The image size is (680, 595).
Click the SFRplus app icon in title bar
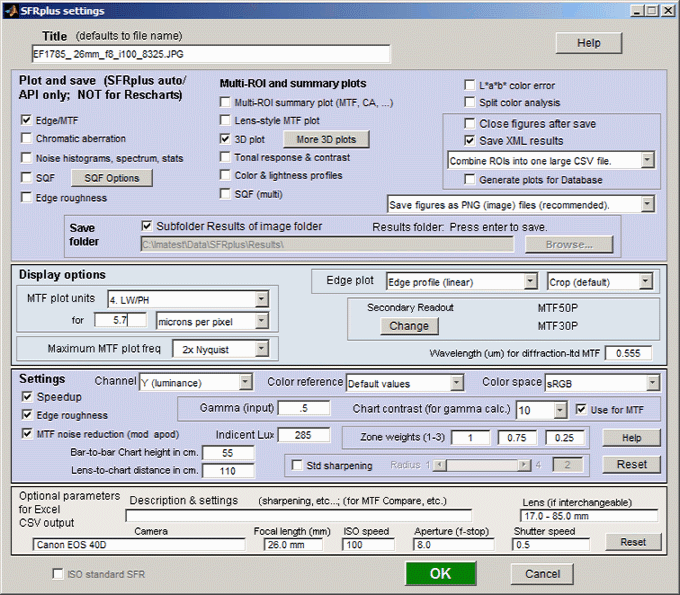[x=10, y=10]
